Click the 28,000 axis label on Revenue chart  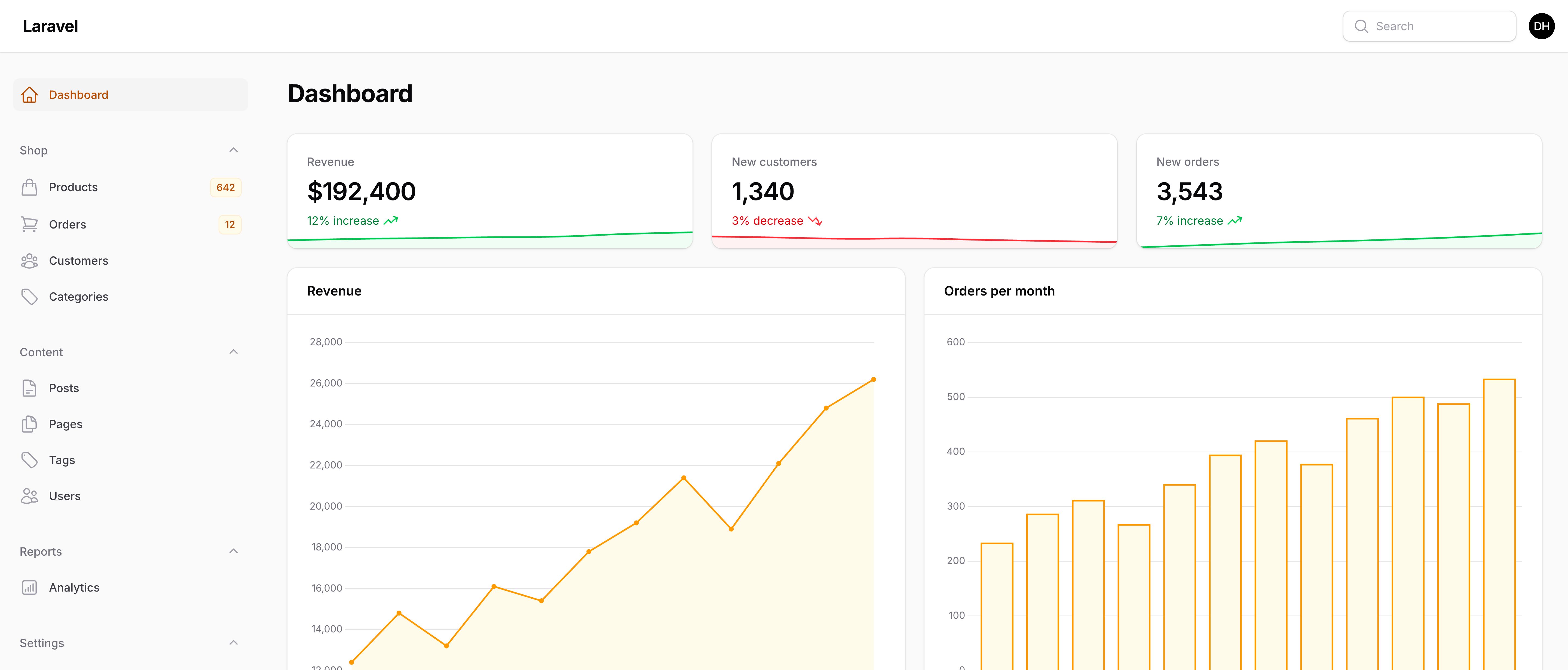(x=326, y=342)
